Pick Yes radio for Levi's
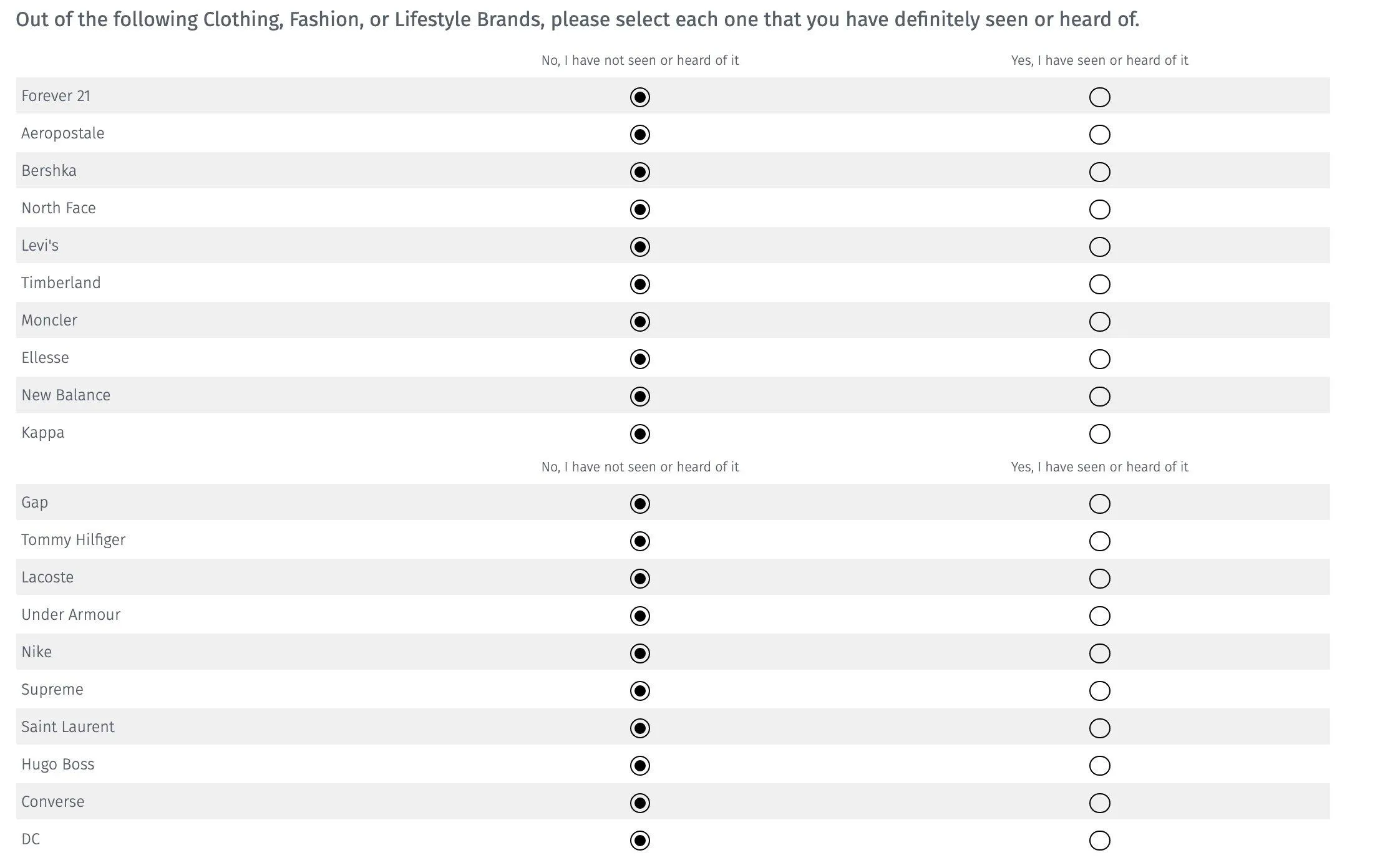 (x=1099, y=247)
